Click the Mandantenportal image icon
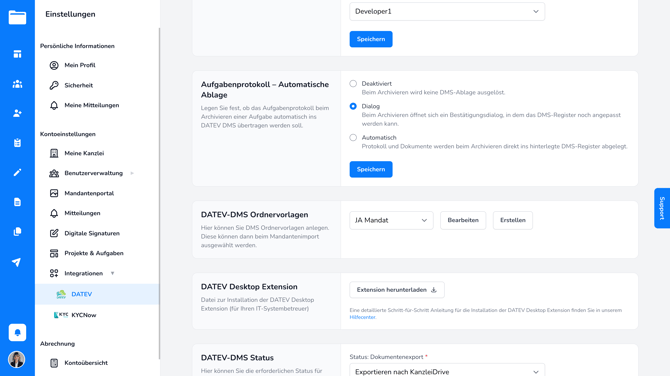This screenshot has height=376, width=670. pos(54,193)
